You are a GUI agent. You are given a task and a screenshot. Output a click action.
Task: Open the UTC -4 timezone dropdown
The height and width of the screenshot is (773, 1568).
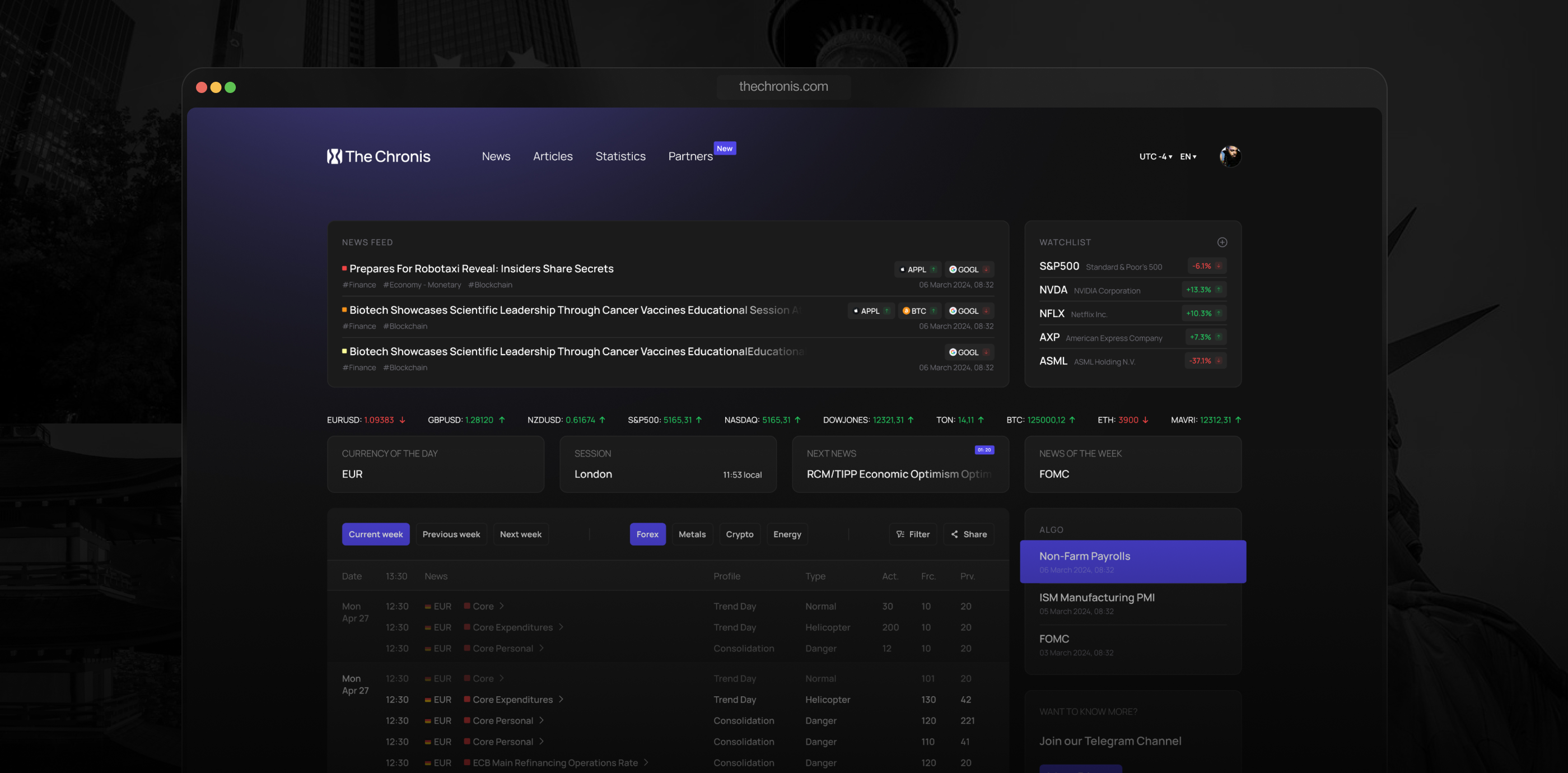[1155, 156]
